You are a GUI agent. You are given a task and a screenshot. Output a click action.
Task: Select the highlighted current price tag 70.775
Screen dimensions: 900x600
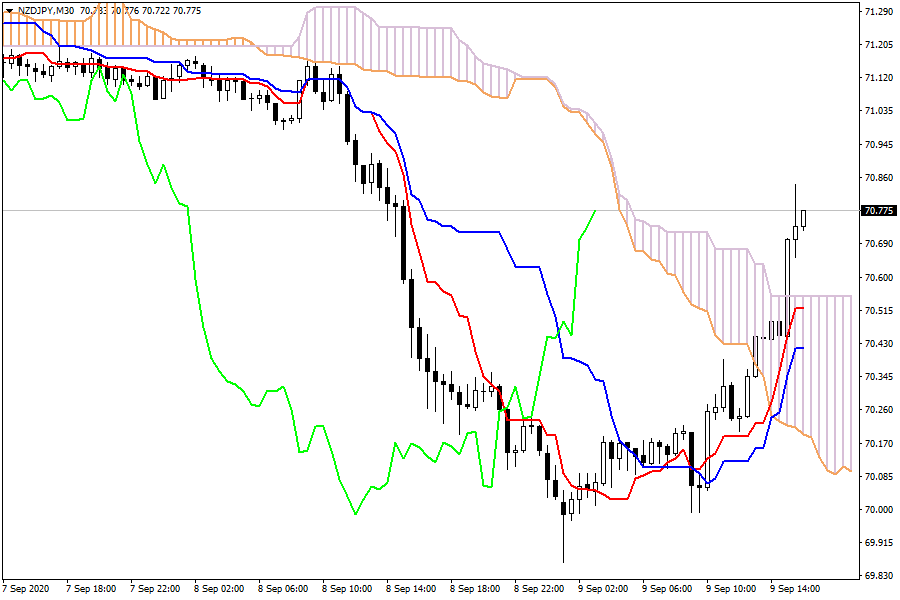(877, 211)
